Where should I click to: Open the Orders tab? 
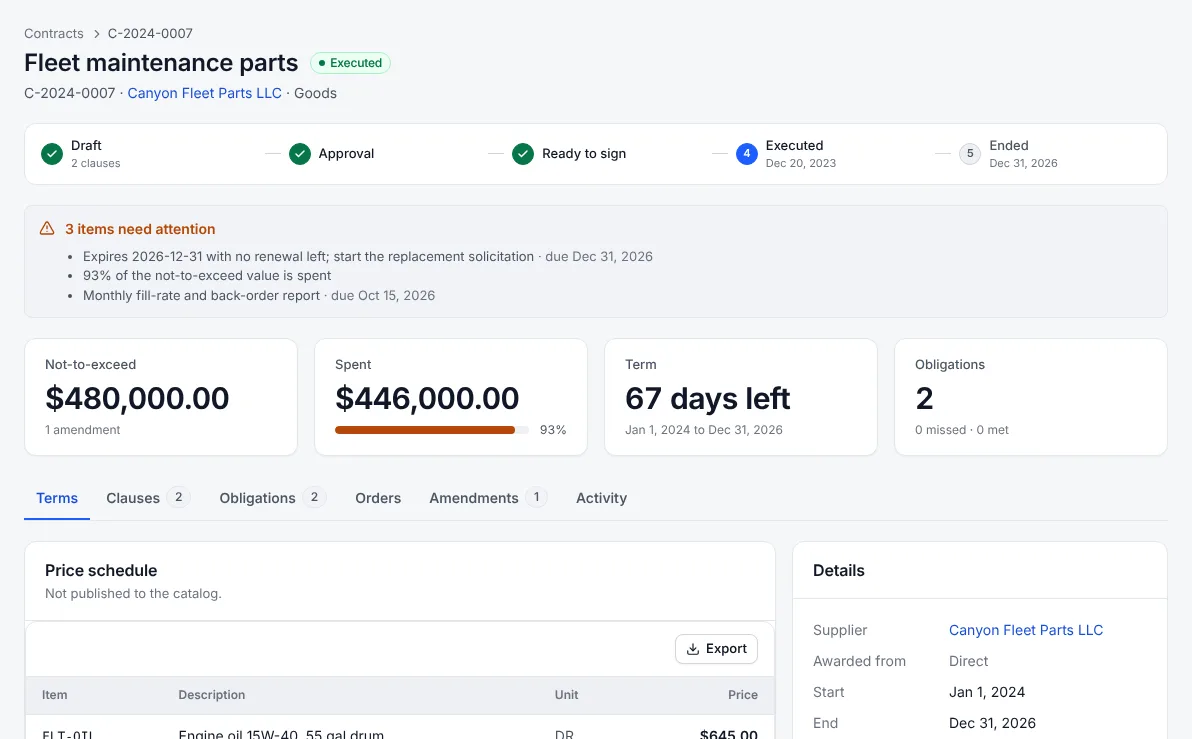tap(378, 498)
